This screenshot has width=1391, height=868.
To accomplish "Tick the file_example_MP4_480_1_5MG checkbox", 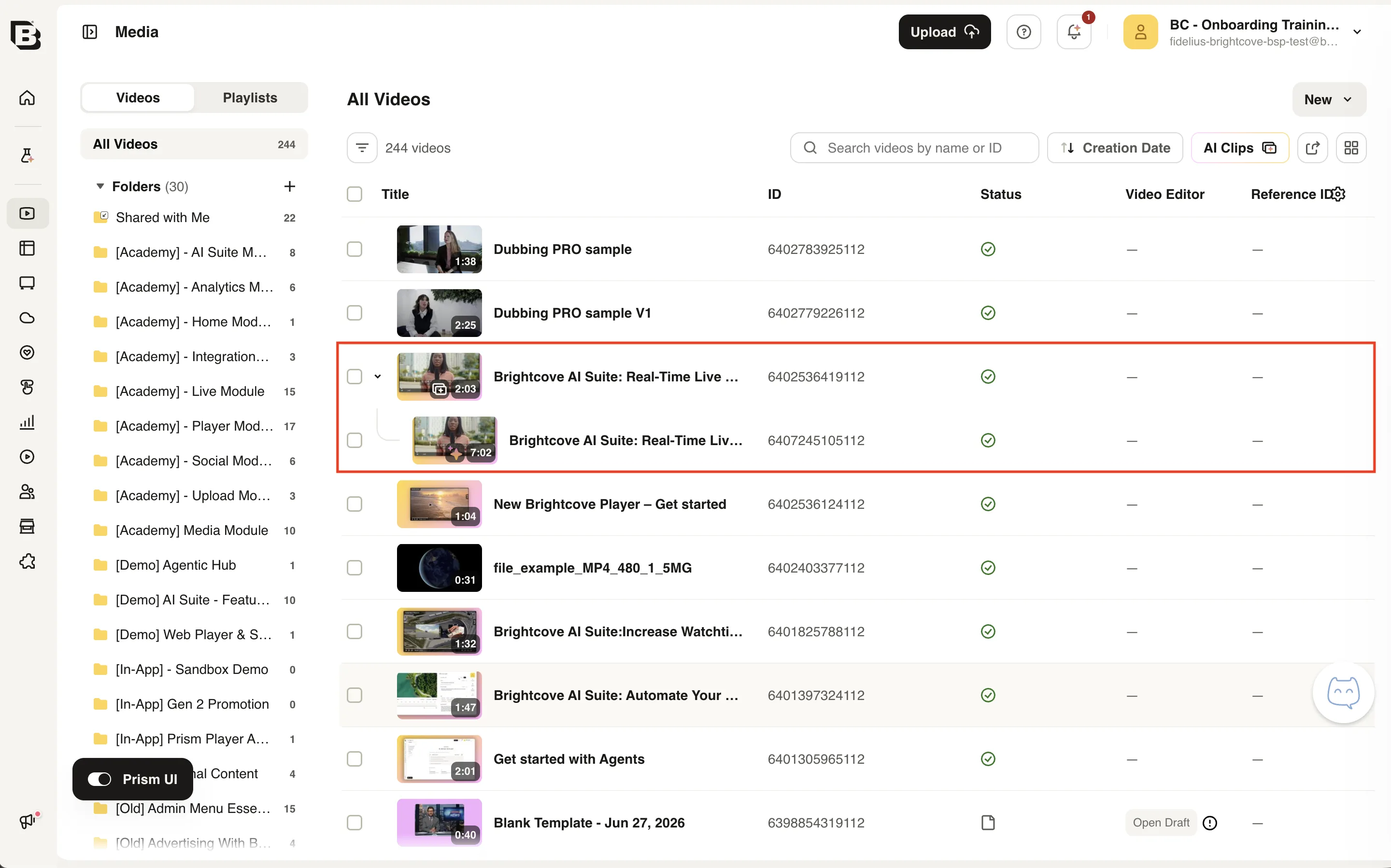I will [355, 568].
